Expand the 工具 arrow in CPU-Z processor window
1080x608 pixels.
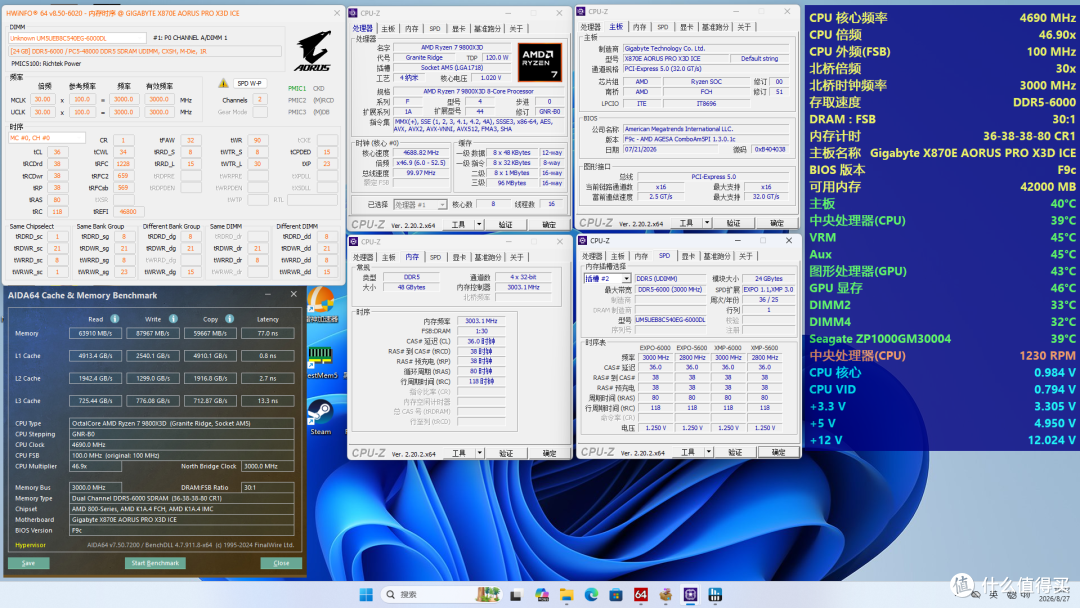[x=479, y=224]
